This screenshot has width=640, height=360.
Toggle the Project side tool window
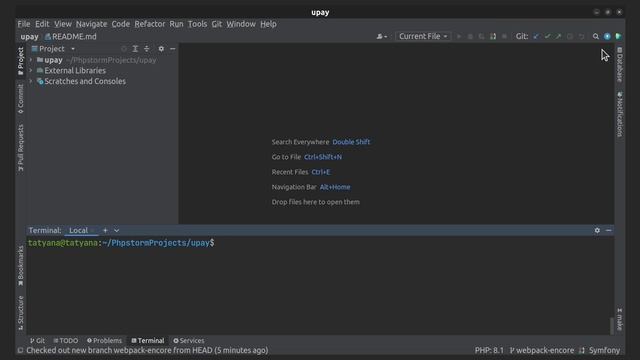[20, 61]
